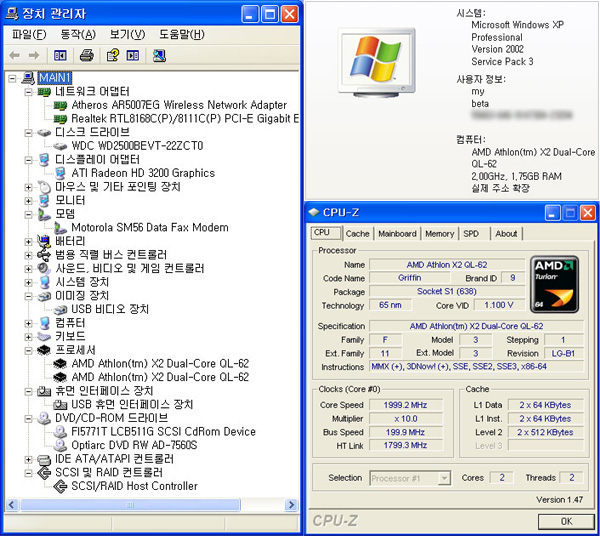The image size is (600, 538).
Task: Switch to the About tab in CPU-Z
Action: [x=506, y=234]
